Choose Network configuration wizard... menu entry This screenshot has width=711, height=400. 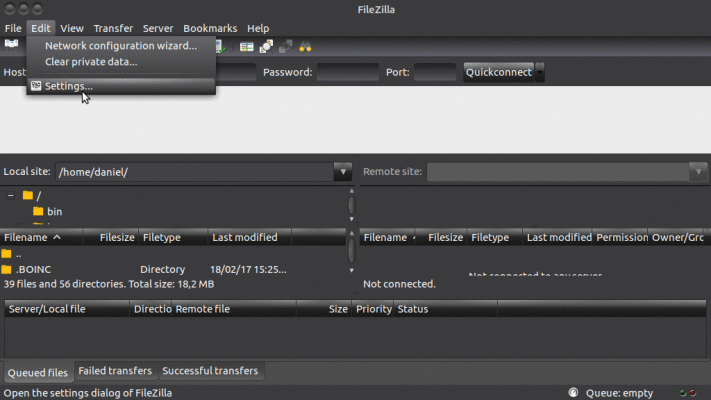click(x=120, y=45)
